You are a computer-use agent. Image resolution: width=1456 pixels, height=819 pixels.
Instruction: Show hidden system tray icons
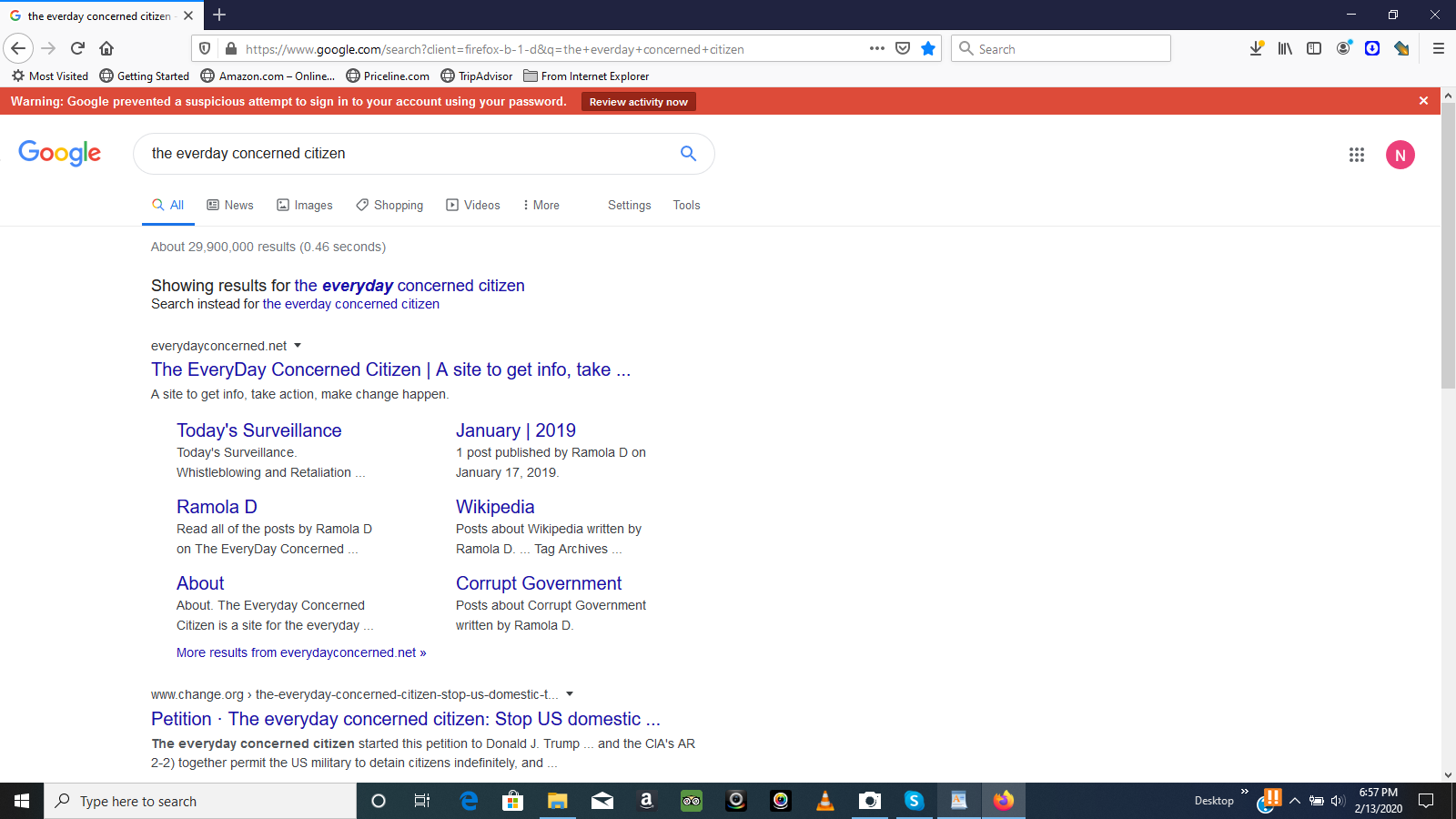1295,801
